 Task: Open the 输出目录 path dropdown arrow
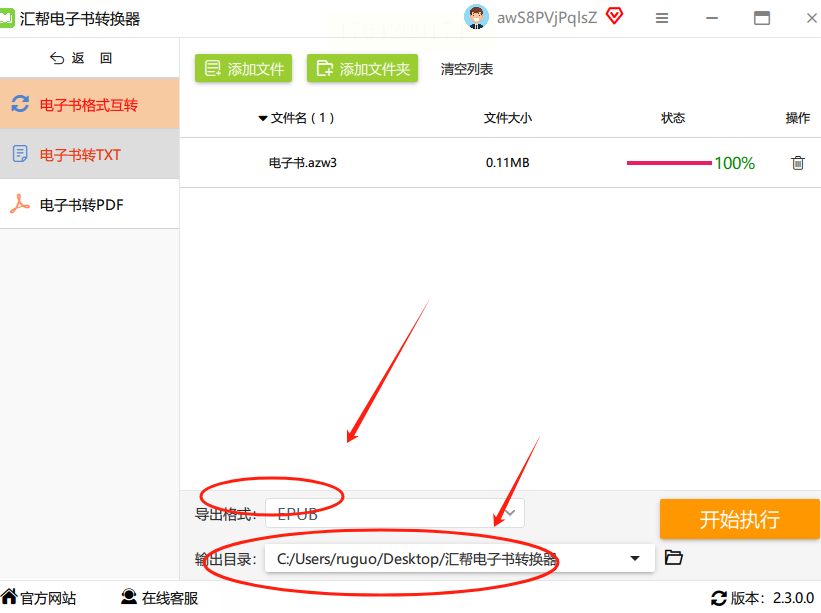coord(635,559)
